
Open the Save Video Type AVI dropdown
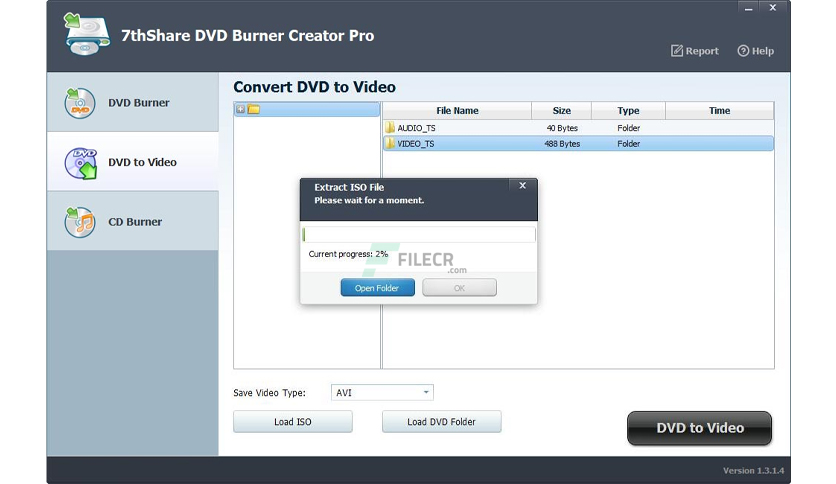click(382, 392)
